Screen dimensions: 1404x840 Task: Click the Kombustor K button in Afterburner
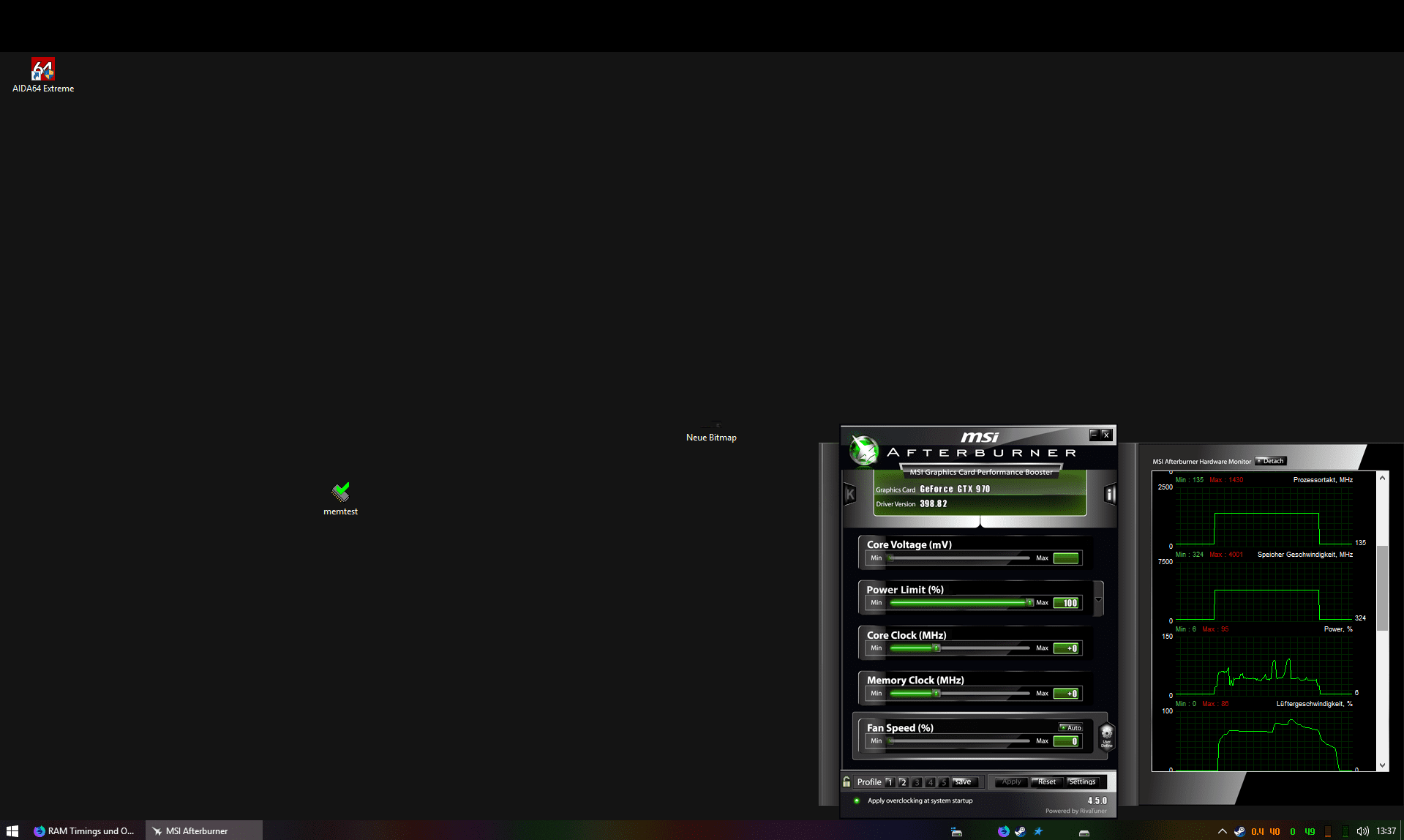click(x=849, y=495)
